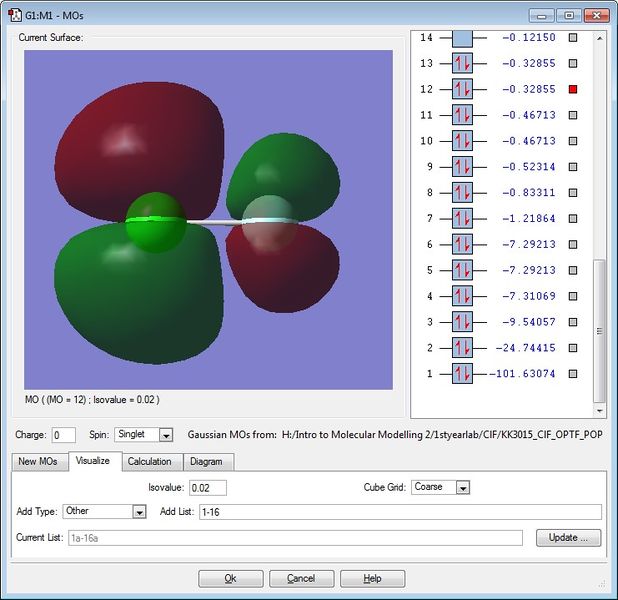Open the Add Type dropdown showing Other
Image resolution: width=618 pixels, height=600 pixels.
point(104,511)
